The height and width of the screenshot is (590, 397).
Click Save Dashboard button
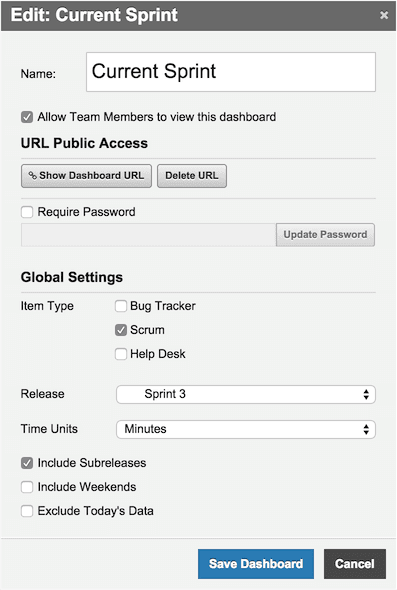tap(256, 564)
